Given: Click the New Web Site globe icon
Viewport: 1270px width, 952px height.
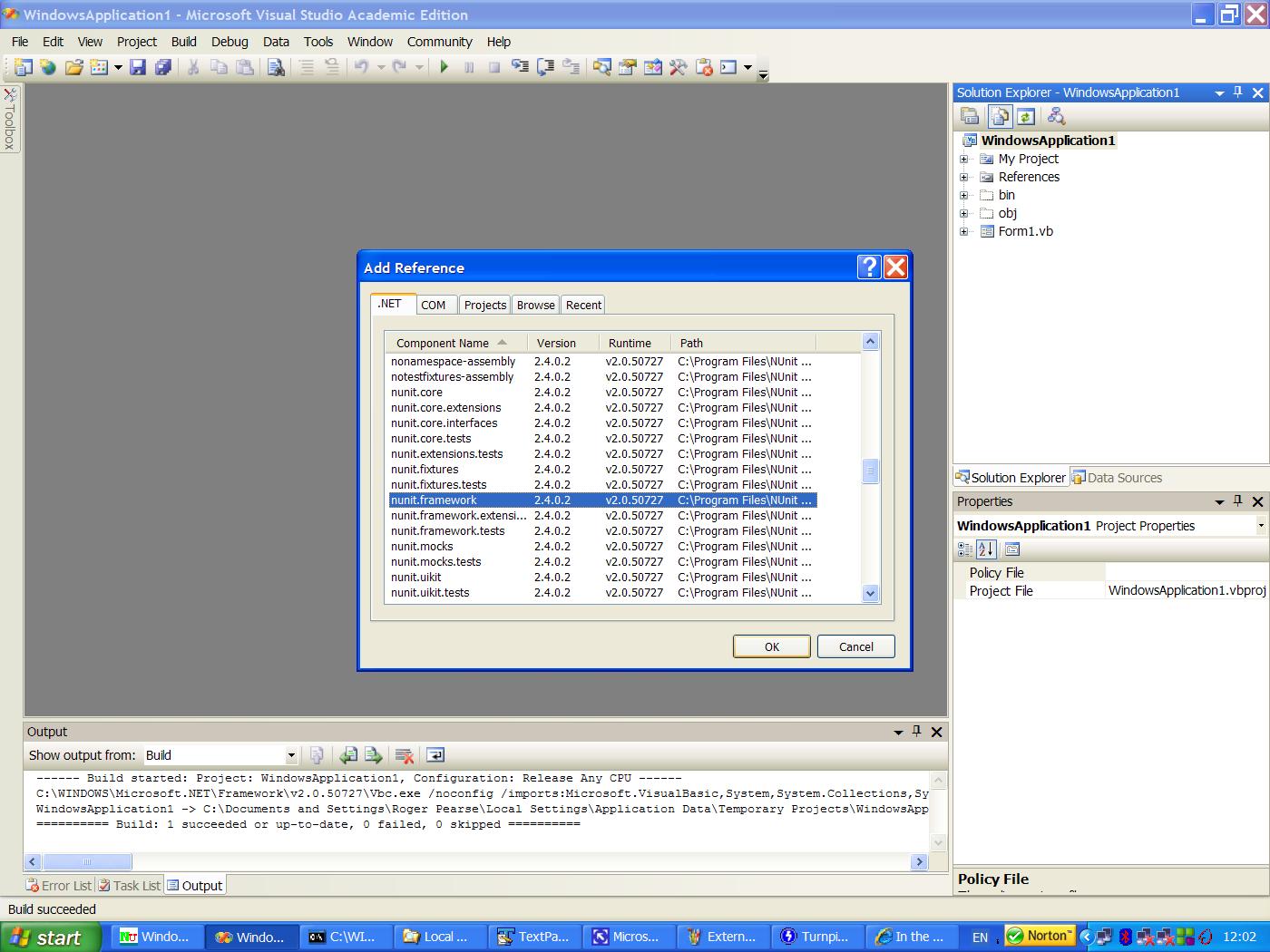Looking at the screenshot, I should click(48, 67).
